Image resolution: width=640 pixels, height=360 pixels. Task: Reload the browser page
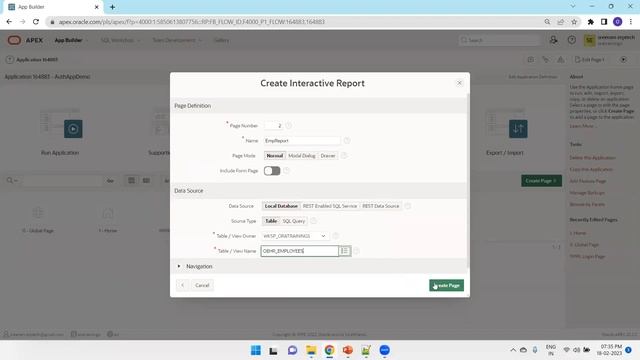pyautogui.click(x=36, y=22)
